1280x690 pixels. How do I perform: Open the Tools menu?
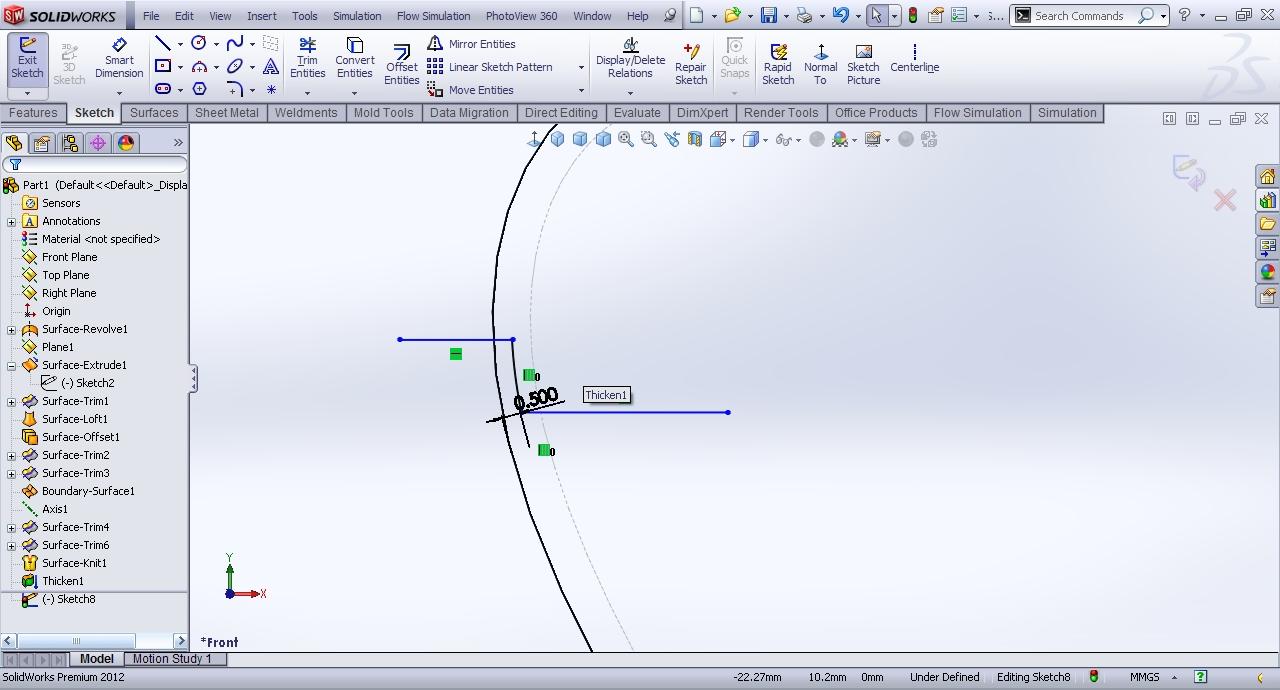point(305,16)
